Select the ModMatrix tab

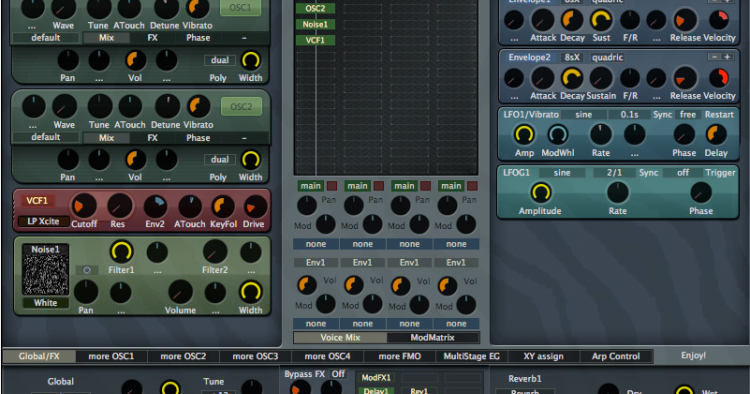point(432,338)
